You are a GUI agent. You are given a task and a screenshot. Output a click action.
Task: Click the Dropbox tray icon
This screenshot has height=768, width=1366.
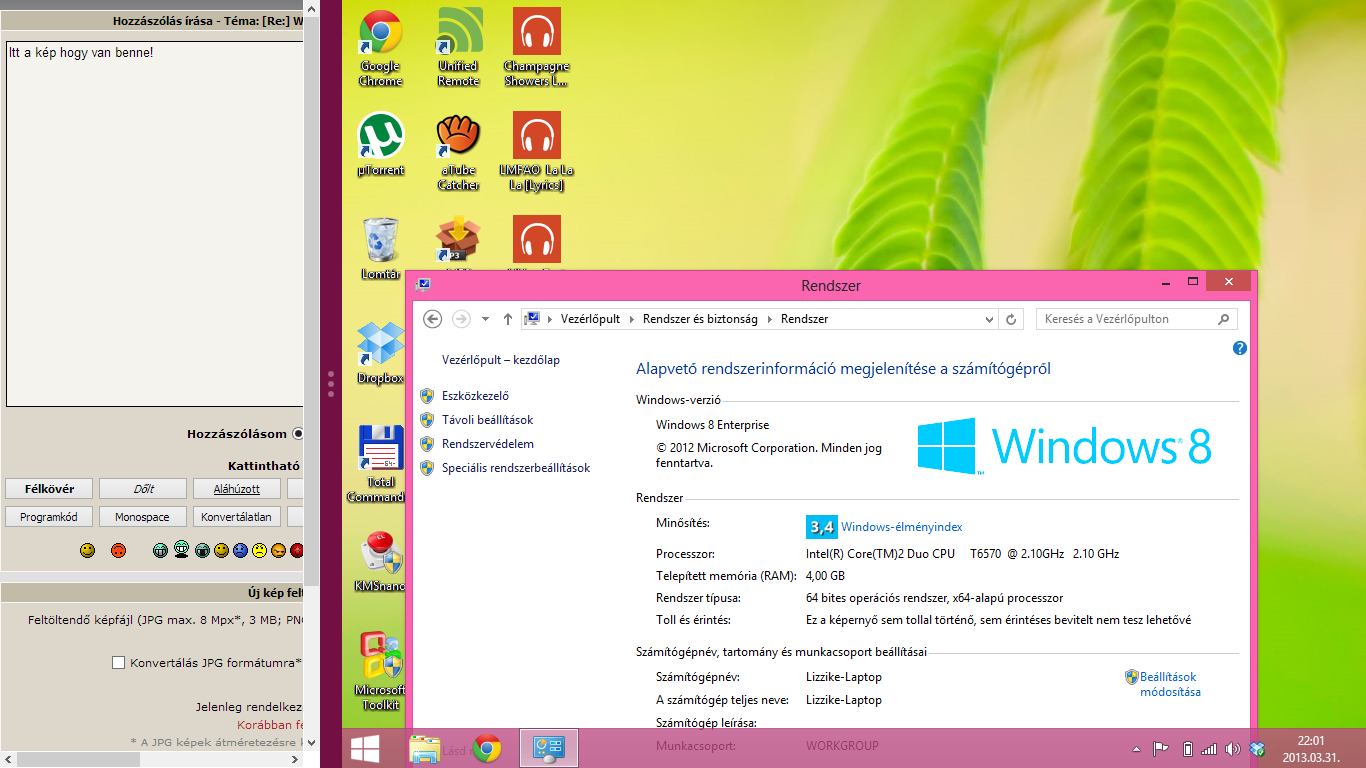point(1258,749)
